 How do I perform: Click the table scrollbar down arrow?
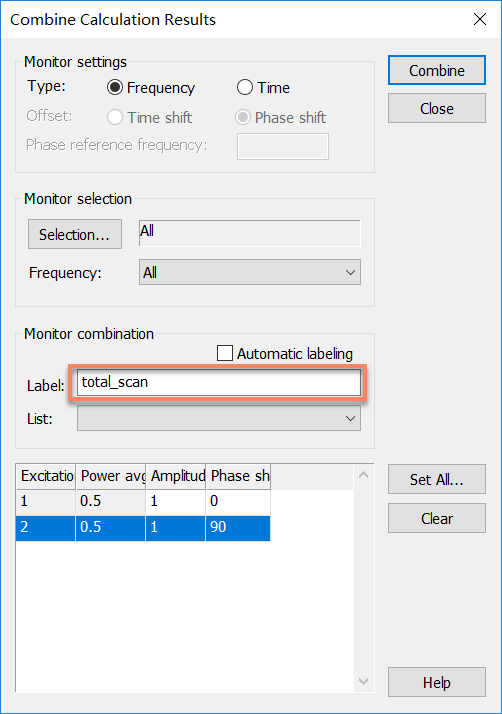pos(364,681)
